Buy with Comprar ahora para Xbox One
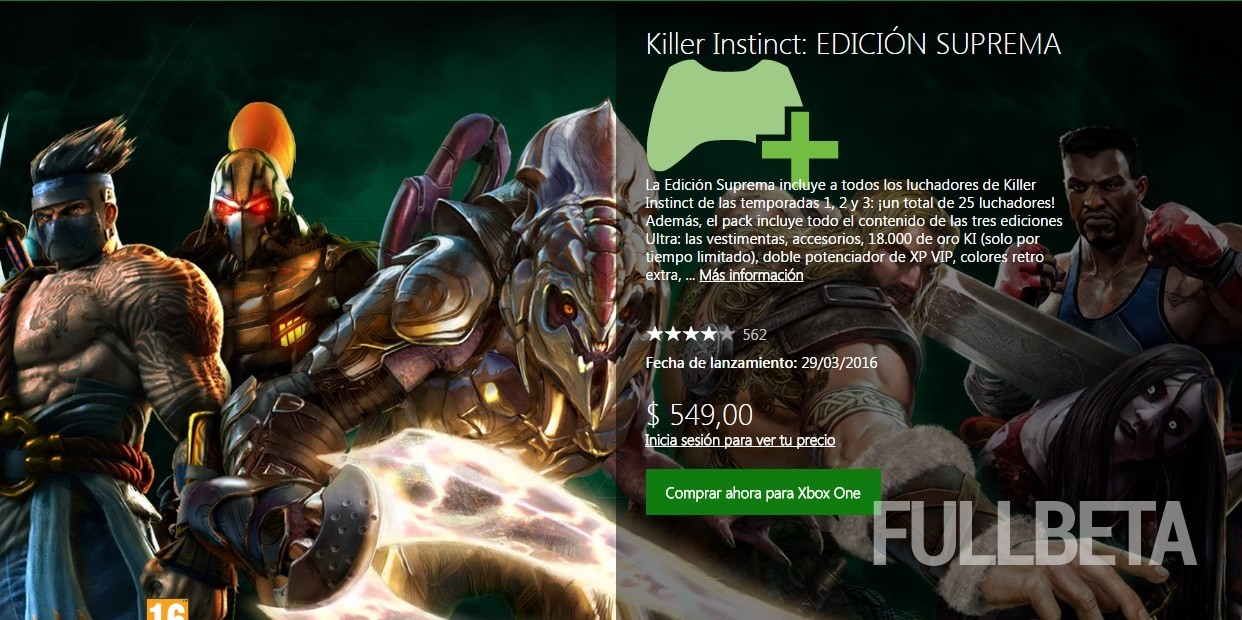The height and width of the screenshot is (620, 1242). click(x=763, y=493)
